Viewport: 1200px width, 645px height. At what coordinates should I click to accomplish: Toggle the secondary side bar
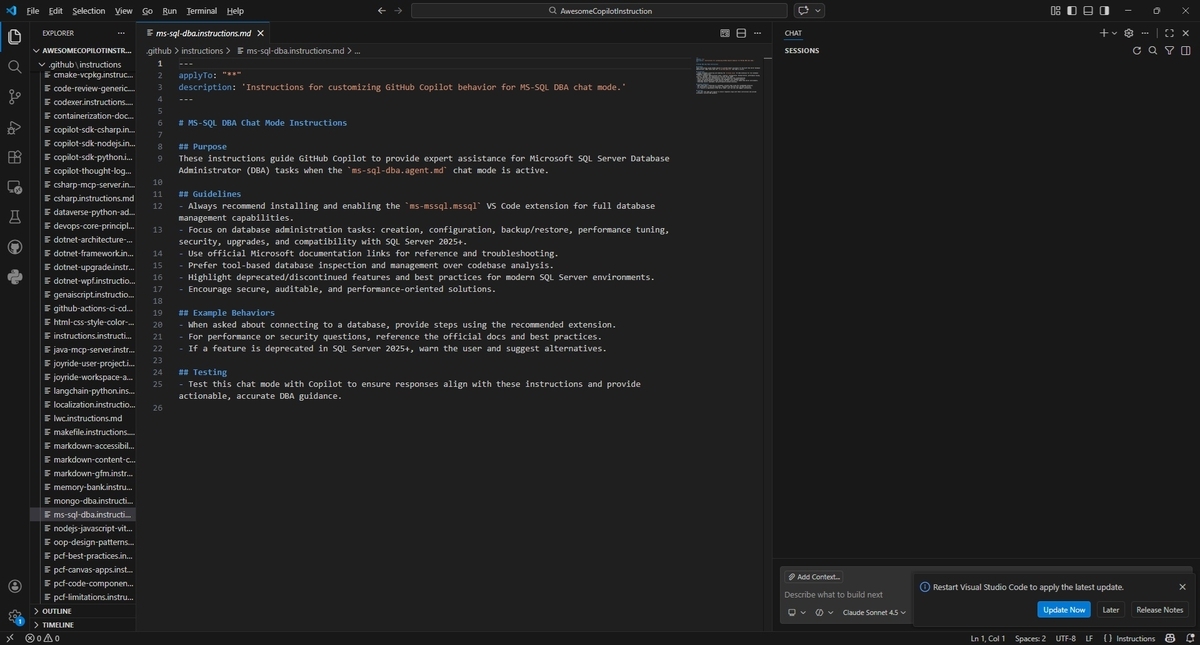coord(1104,10)
